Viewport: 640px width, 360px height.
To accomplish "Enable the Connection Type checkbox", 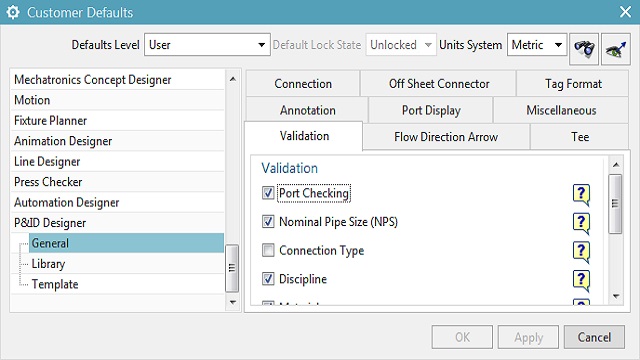I will click(x=268, y=250).
